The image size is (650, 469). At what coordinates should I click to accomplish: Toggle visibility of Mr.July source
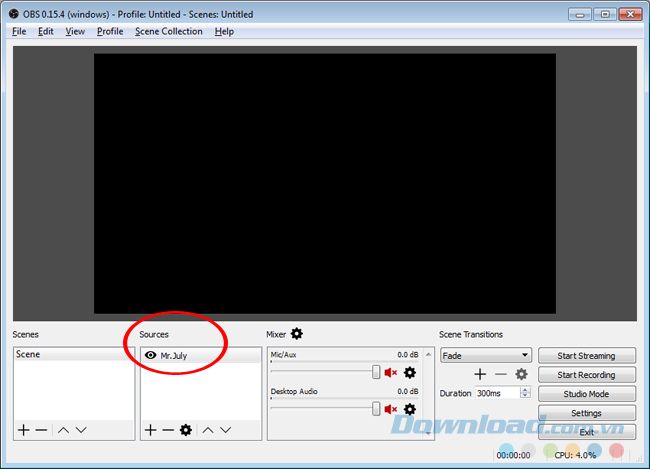150,355
